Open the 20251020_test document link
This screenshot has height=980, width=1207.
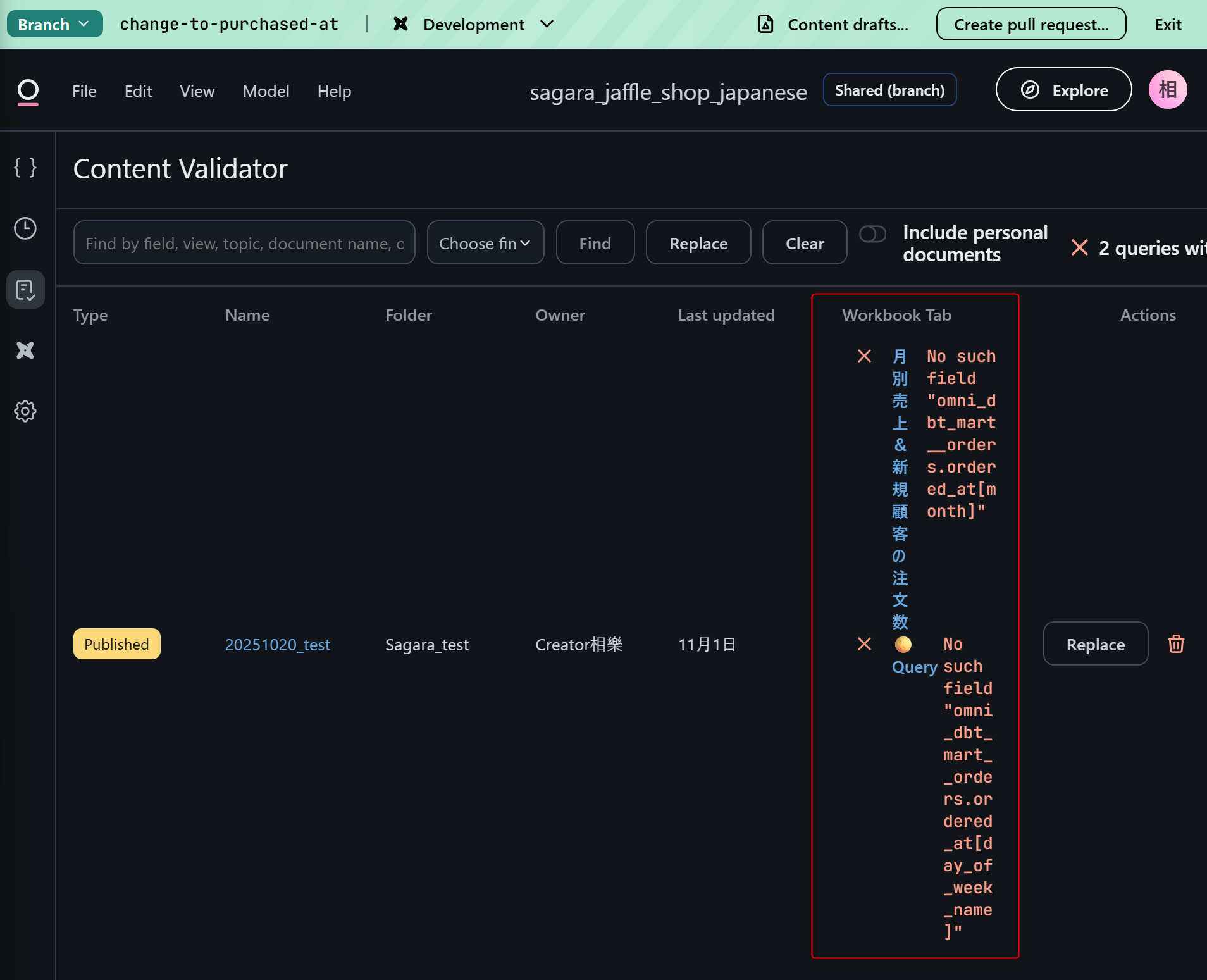[x=278, y=644]
